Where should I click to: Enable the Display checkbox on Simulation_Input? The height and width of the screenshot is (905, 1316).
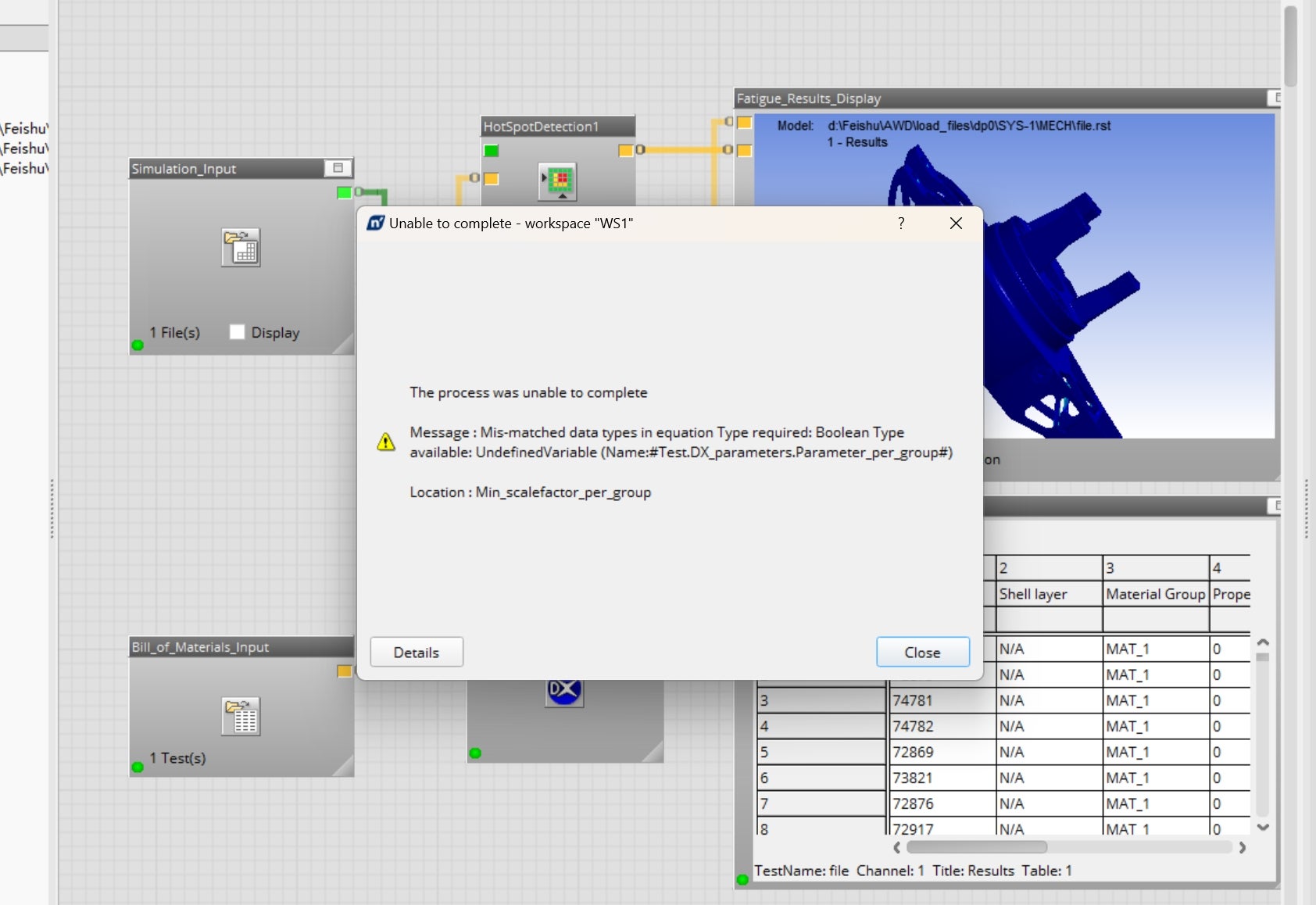click(x=237, y=332)
